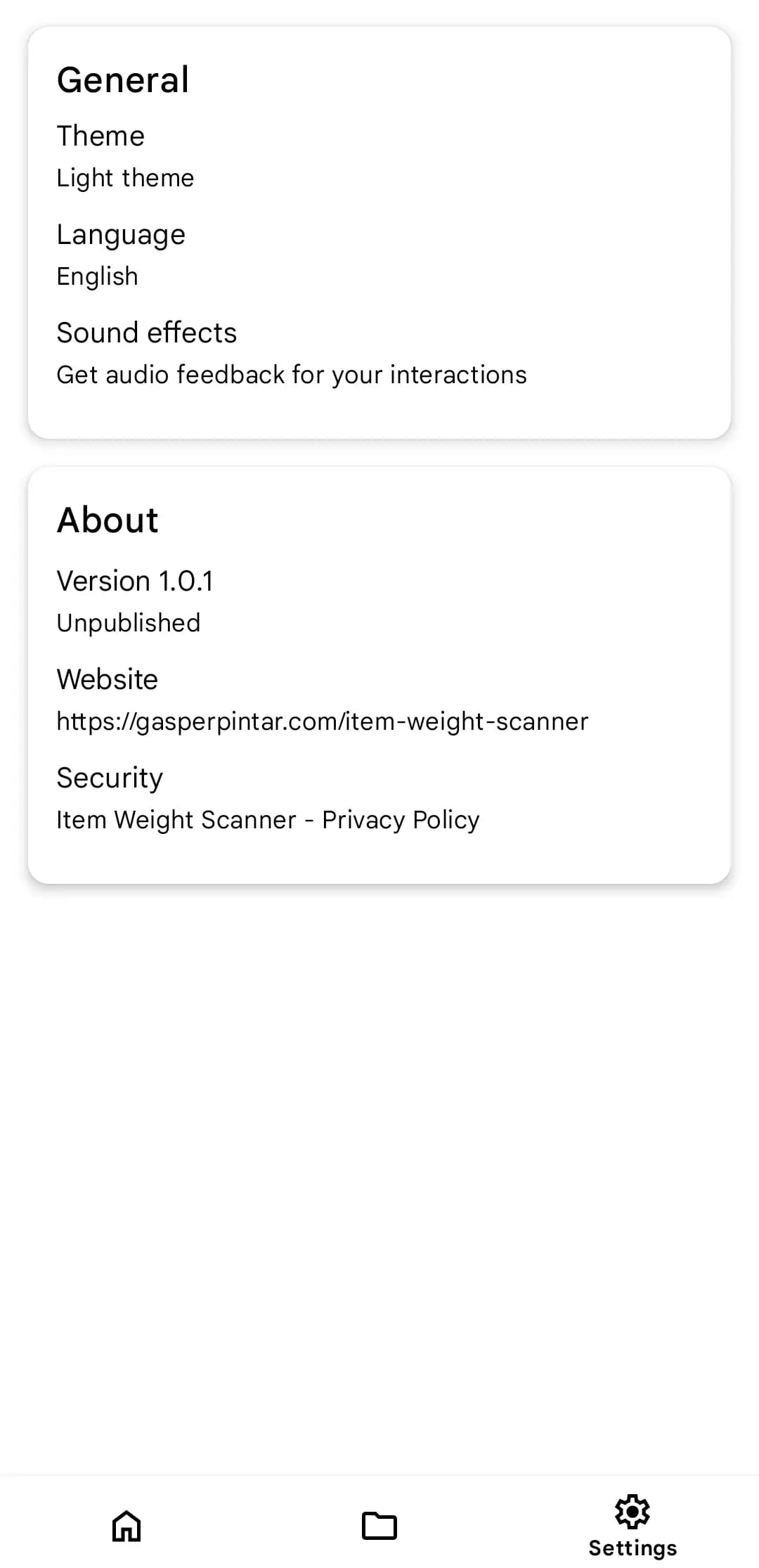This screenshot has width=759, height=1568.
Task: Tap the English language value text
Action: pos(97,276)
